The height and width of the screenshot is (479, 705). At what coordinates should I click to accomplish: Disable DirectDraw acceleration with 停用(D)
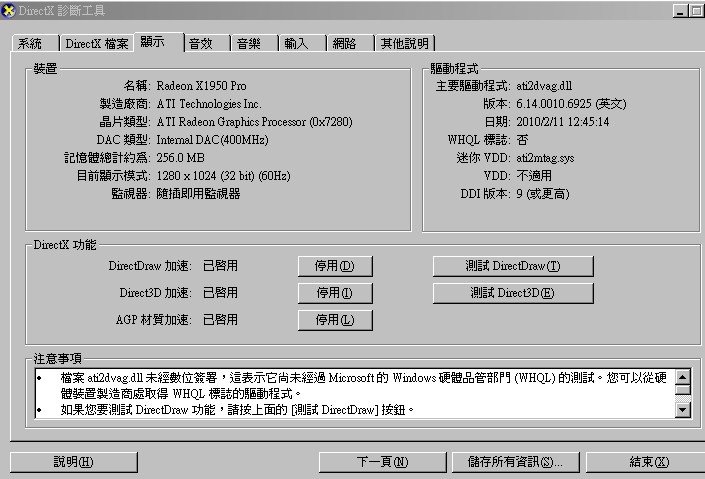point(335,266)
